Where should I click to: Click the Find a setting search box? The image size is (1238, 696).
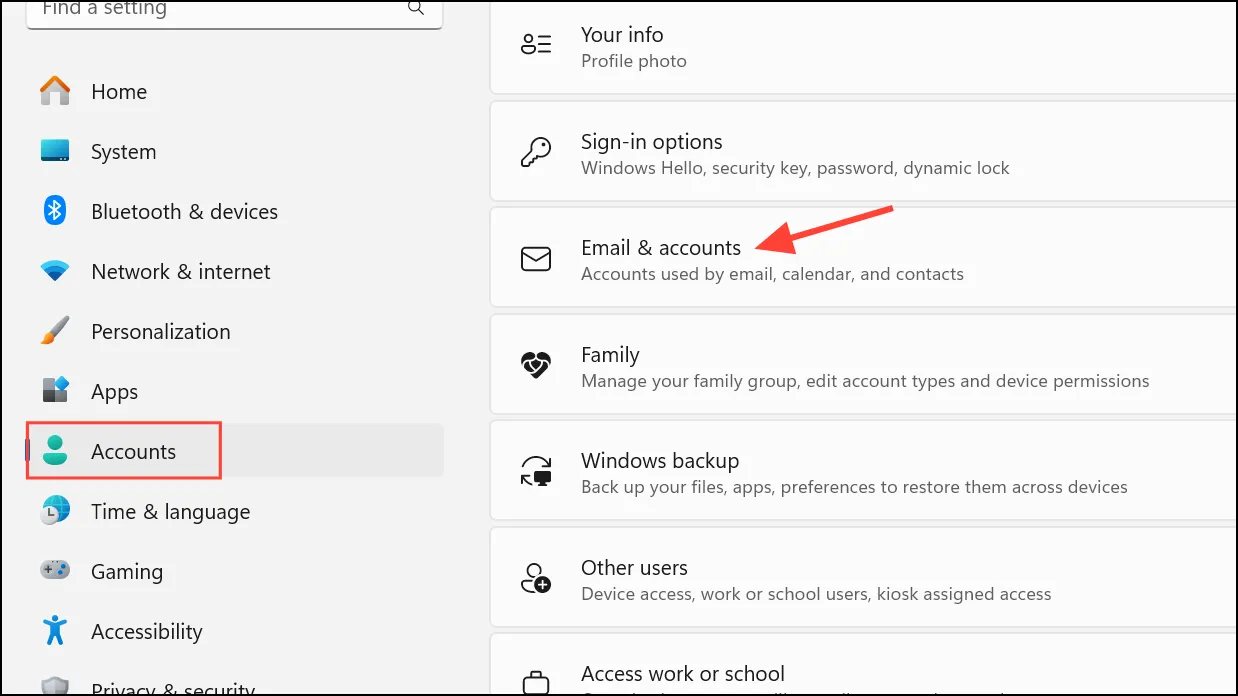coord(235,12)
